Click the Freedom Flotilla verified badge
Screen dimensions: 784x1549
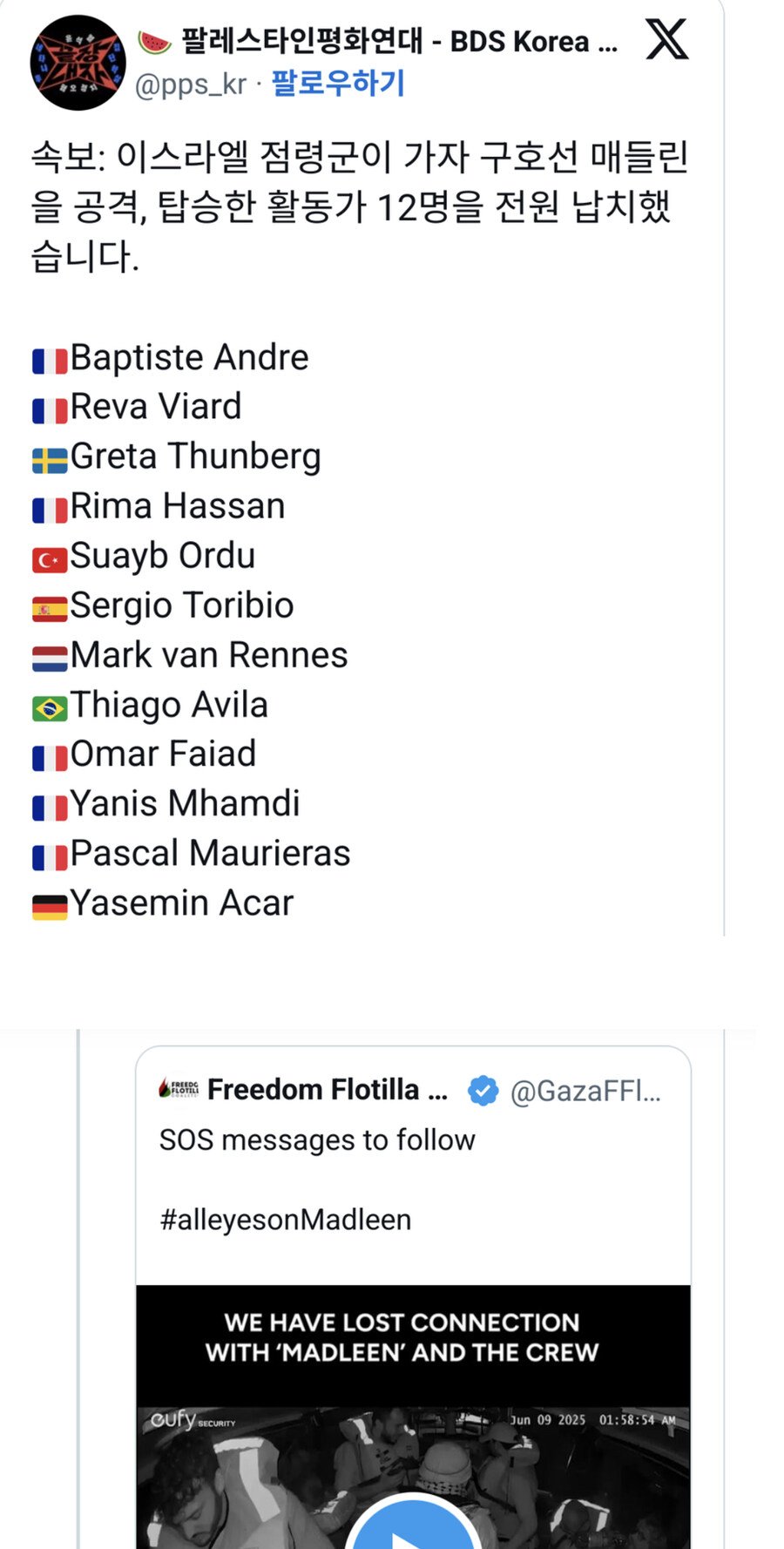[x=483, y=1090]
